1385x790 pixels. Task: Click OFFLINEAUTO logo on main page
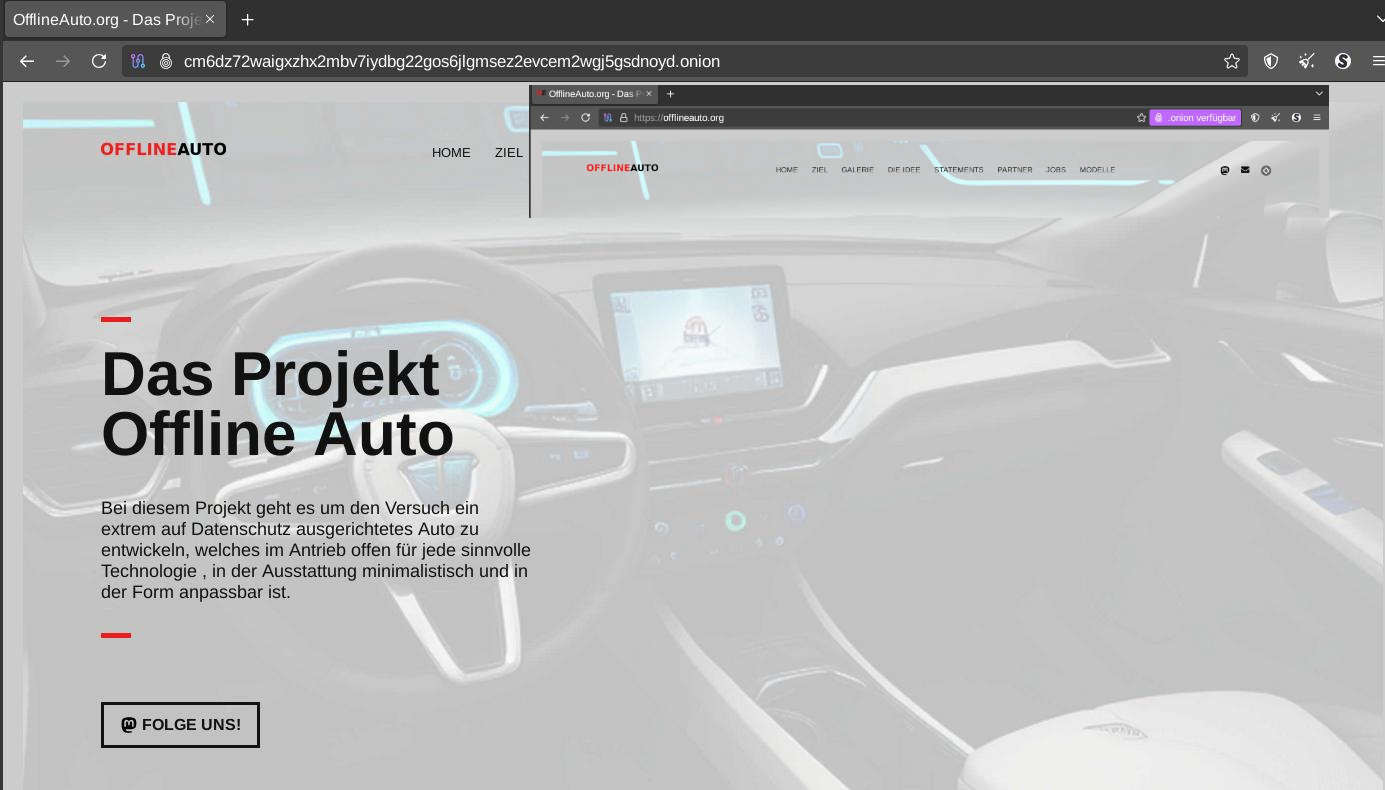(x=163, y=149)
